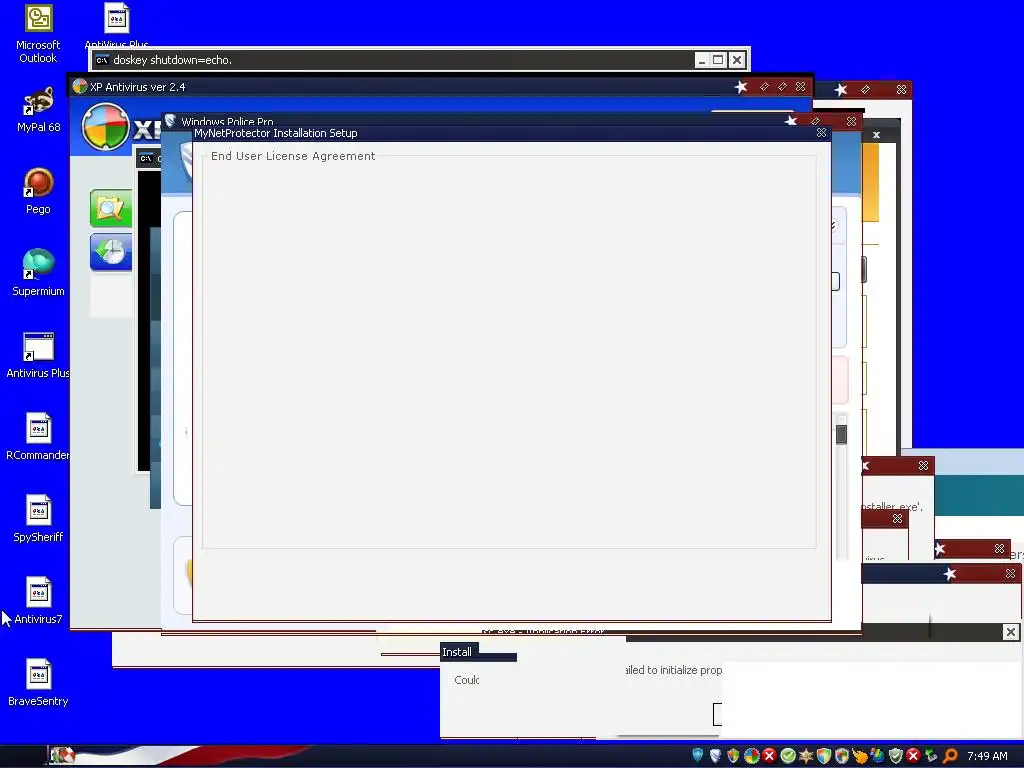Click the Windows Police Pro shield title icon
The width and height of the screenshot is (1024, 768).
pyautogui.click(x=170, y=121)
